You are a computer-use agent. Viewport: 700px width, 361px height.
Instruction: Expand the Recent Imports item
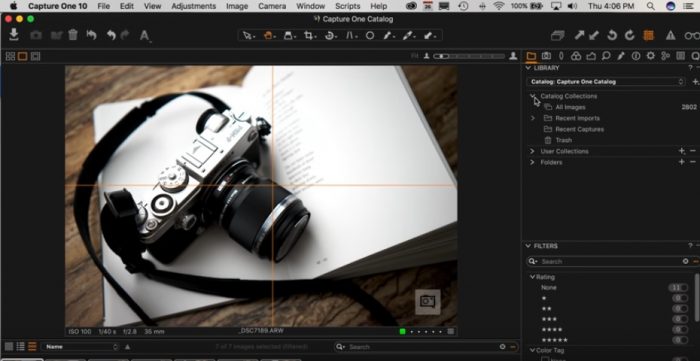[x=533, y=118]
